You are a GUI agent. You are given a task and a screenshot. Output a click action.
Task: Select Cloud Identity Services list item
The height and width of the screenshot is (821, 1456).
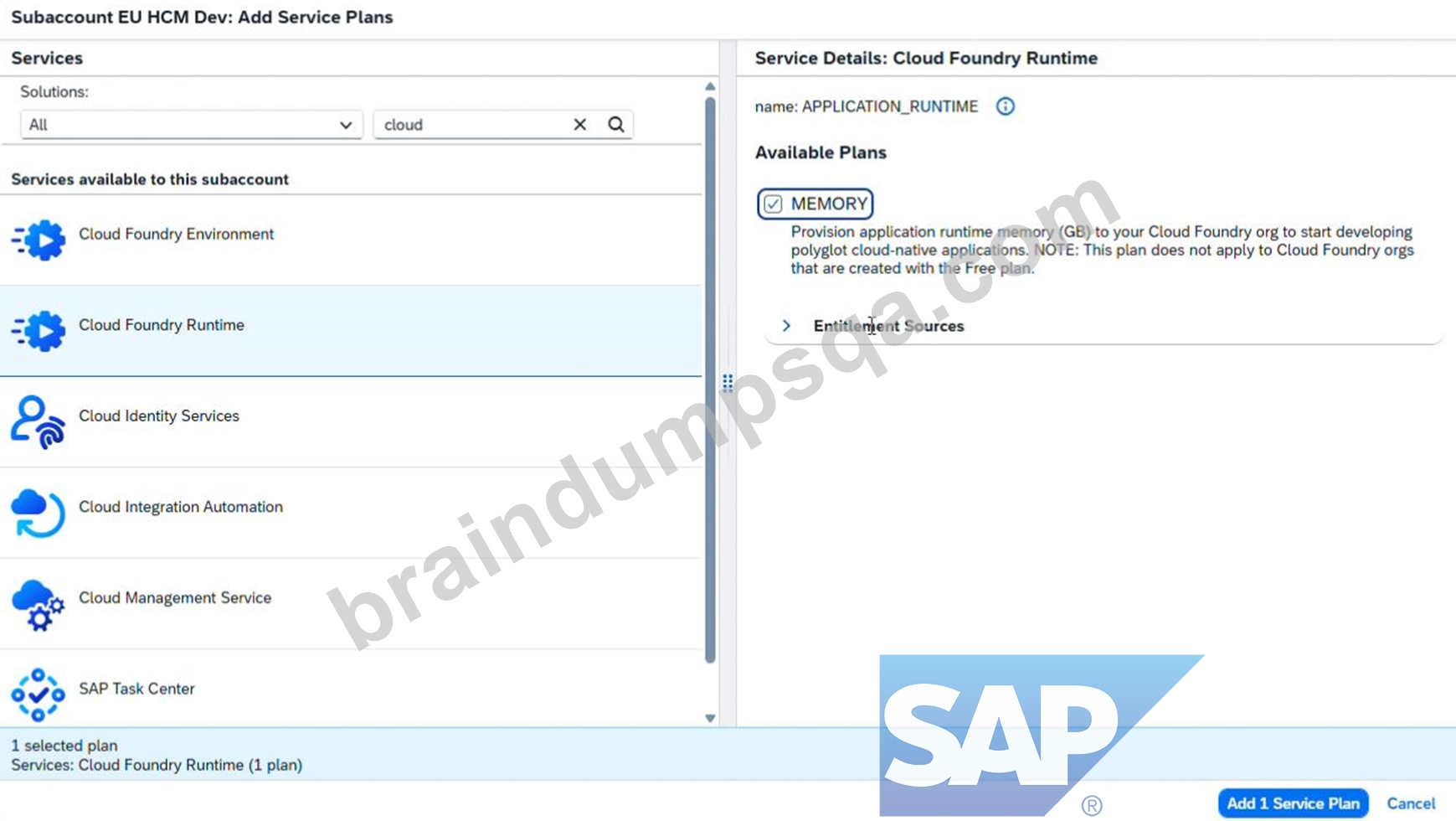[x=351, y=422]
